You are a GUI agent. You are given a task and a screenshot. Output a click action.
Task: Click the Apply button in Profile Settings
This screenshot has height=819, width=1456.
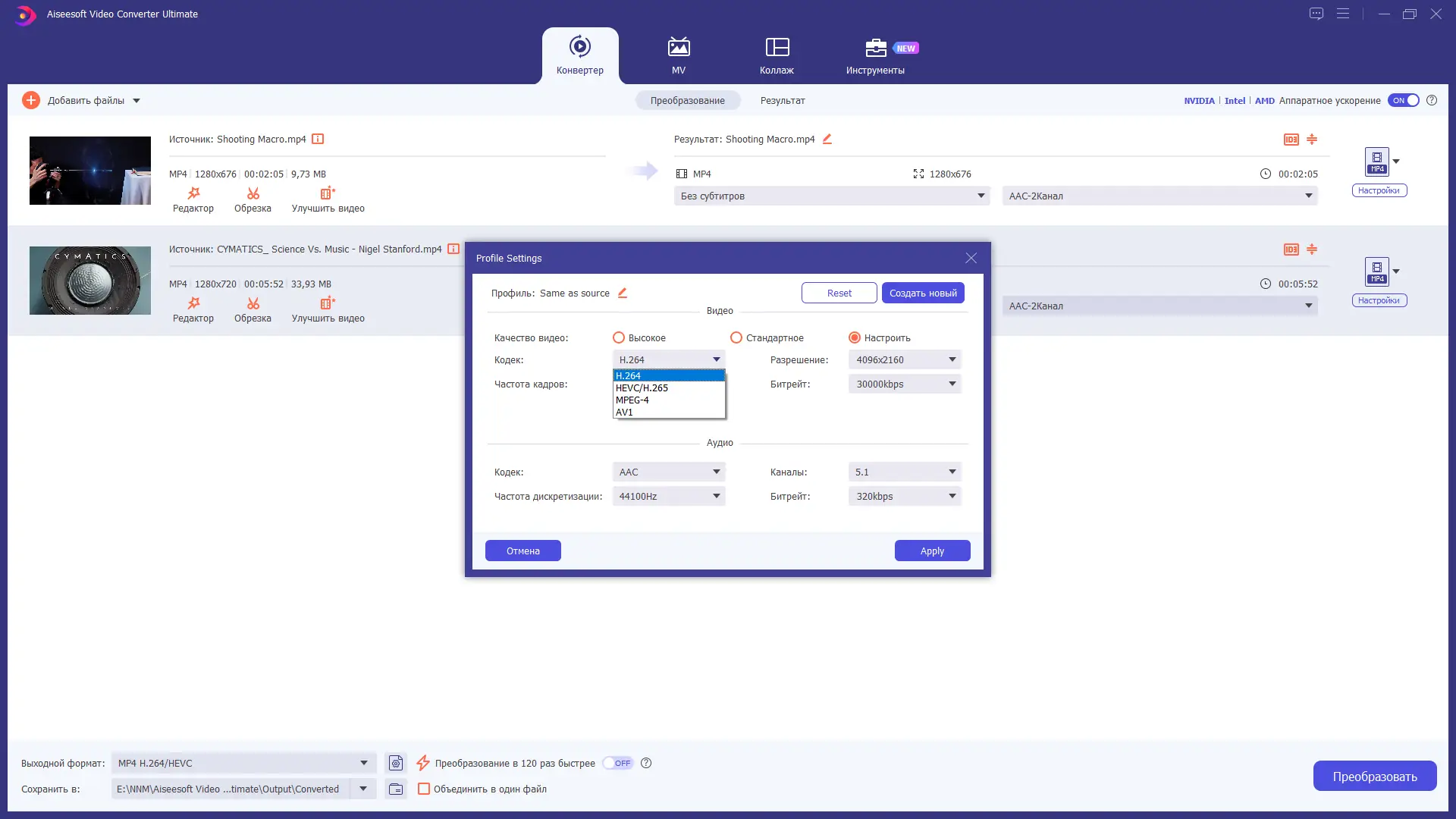pyautogui.click(x=932, y=551)
